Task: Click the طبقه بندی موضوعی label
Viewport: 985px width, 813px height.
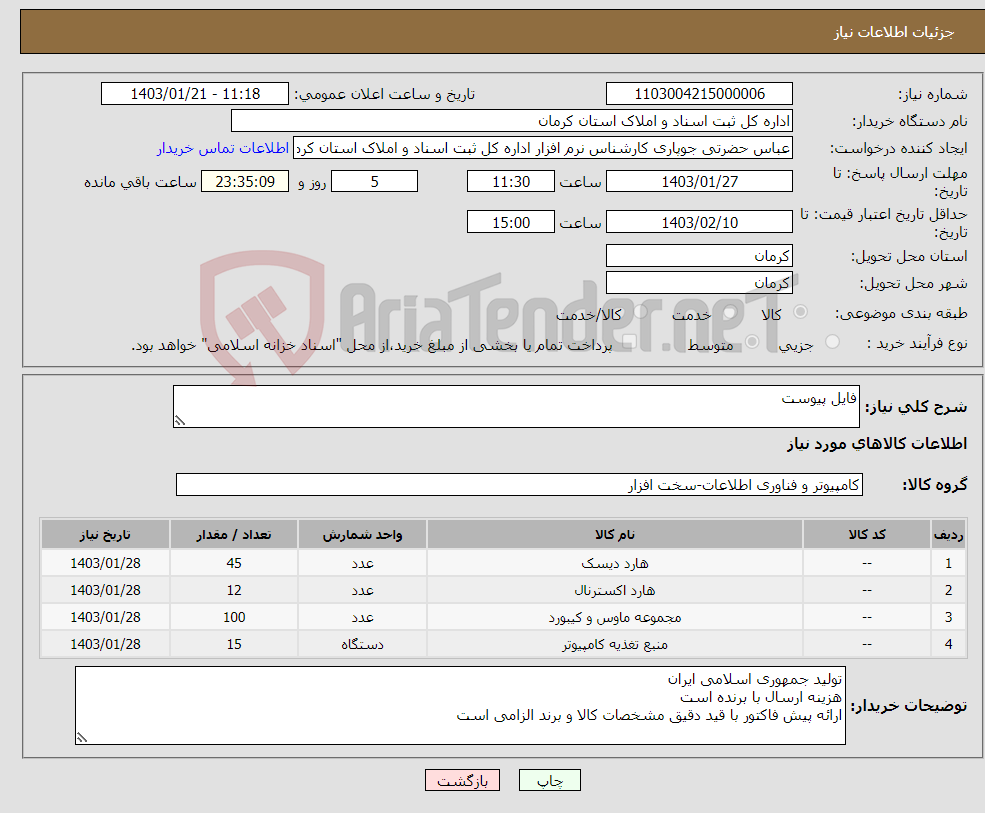Action: (901, 313)
